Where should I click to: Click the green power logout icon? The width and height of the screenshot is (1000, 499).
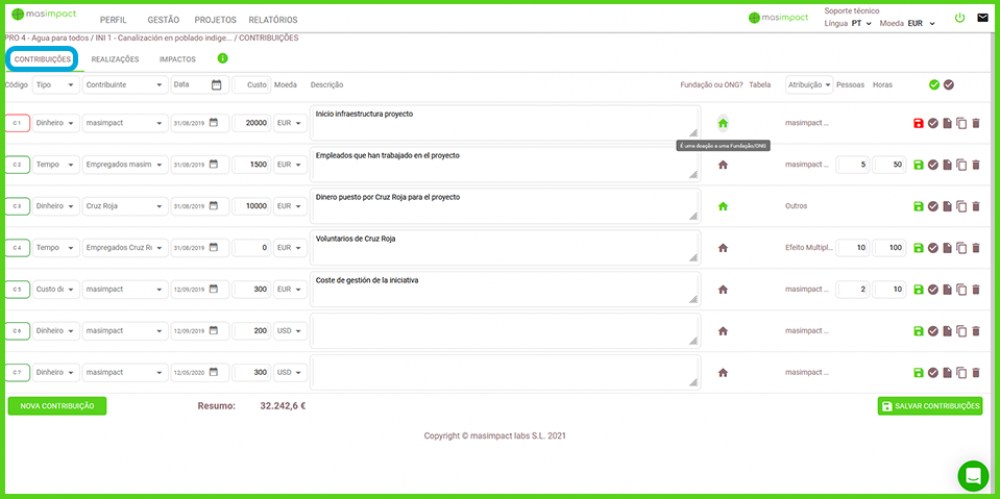[x=960, y=18]
